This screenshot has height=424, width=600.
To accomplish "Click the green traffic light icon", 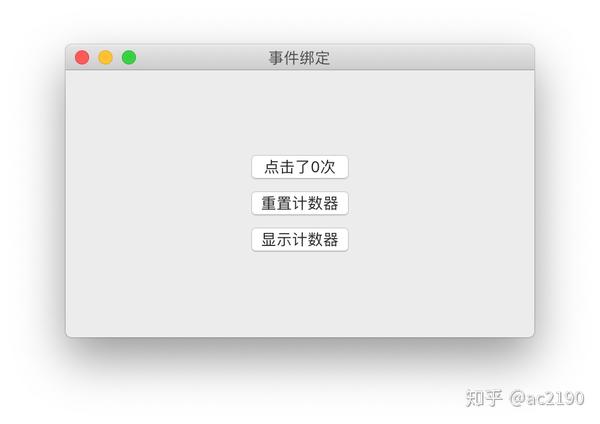I will click(129, 57).
